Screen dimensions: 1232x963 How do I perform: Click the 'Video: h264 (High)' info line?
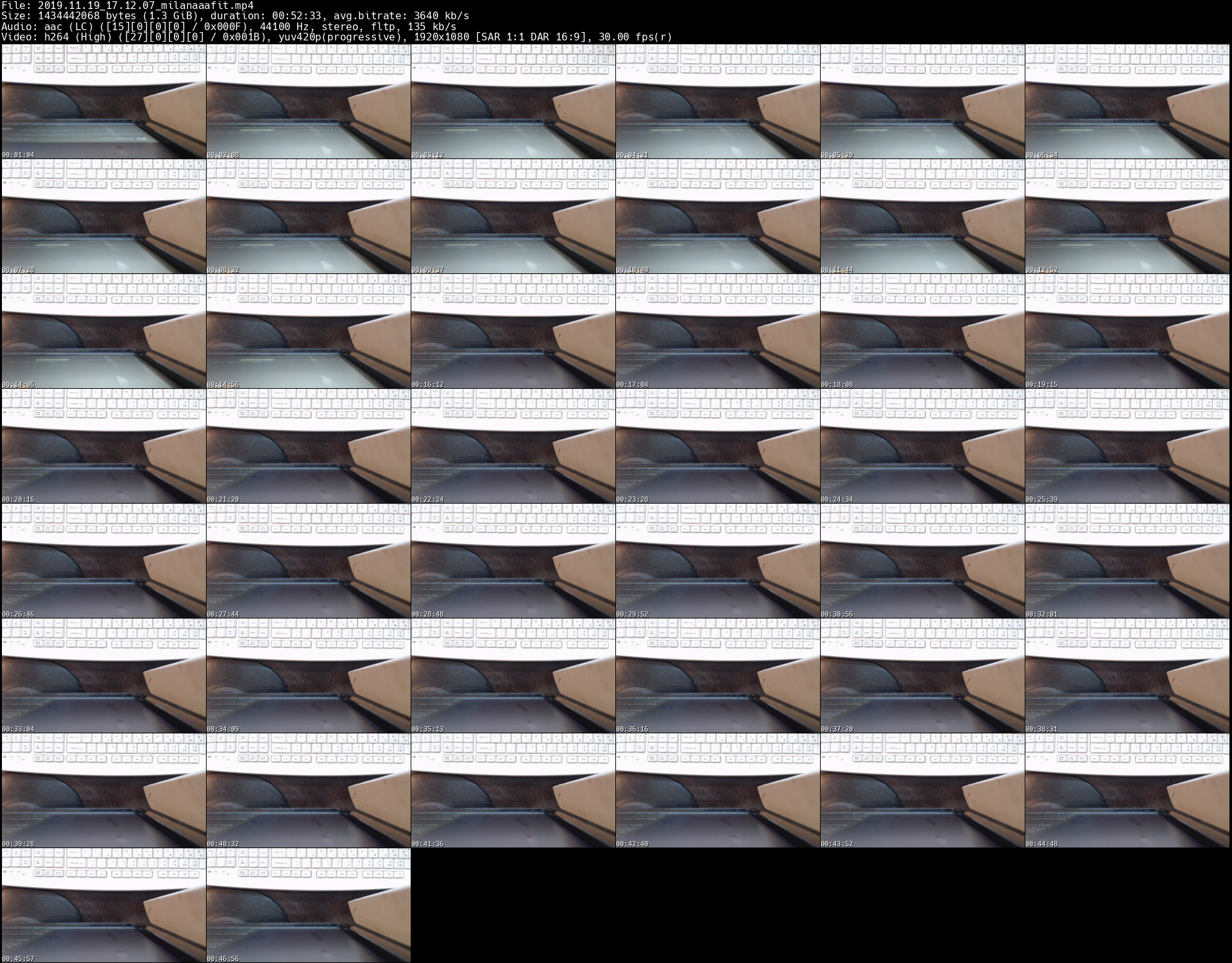pyautogui.click(x=337, y=37)
